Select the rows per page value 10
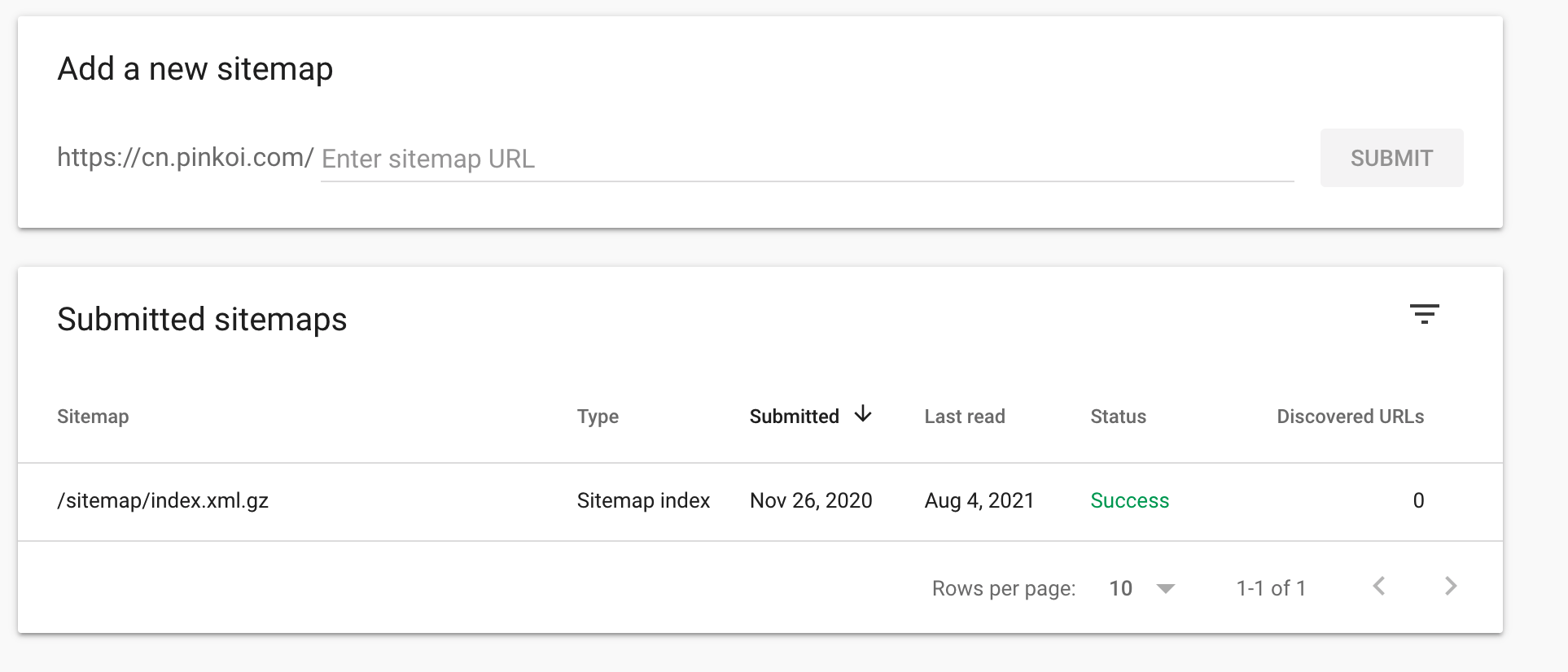This screenshot has height=672, width=1568. click(x=1120, y=588)
